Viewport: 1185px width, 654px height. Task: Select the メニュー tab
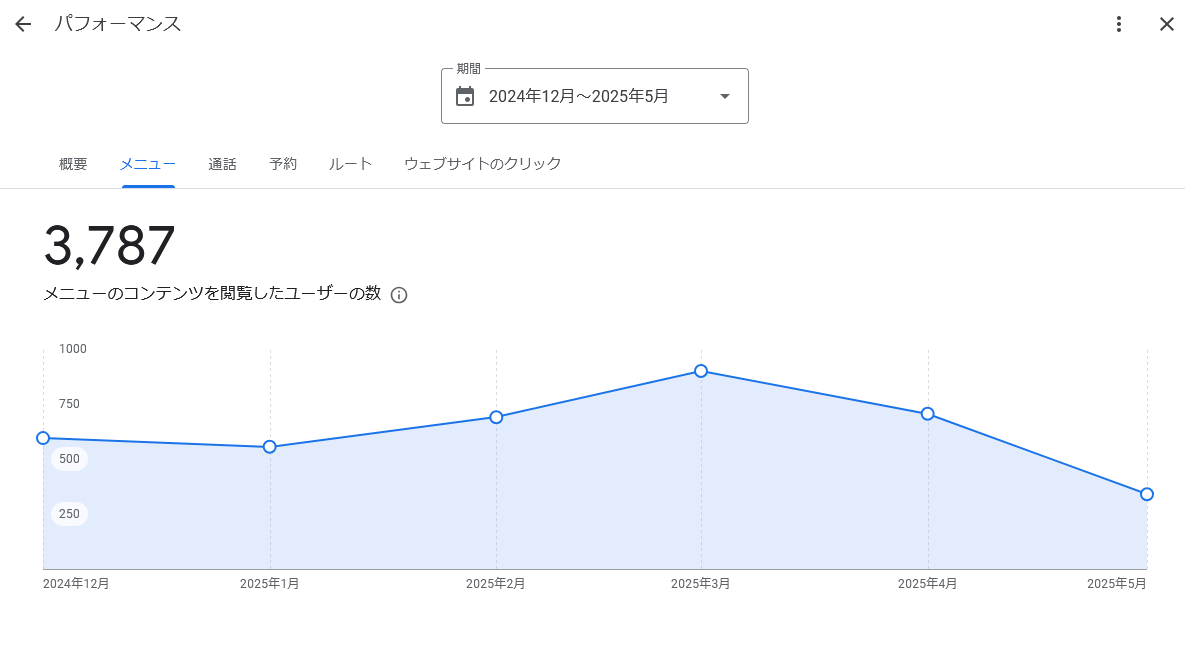point(148,164)
